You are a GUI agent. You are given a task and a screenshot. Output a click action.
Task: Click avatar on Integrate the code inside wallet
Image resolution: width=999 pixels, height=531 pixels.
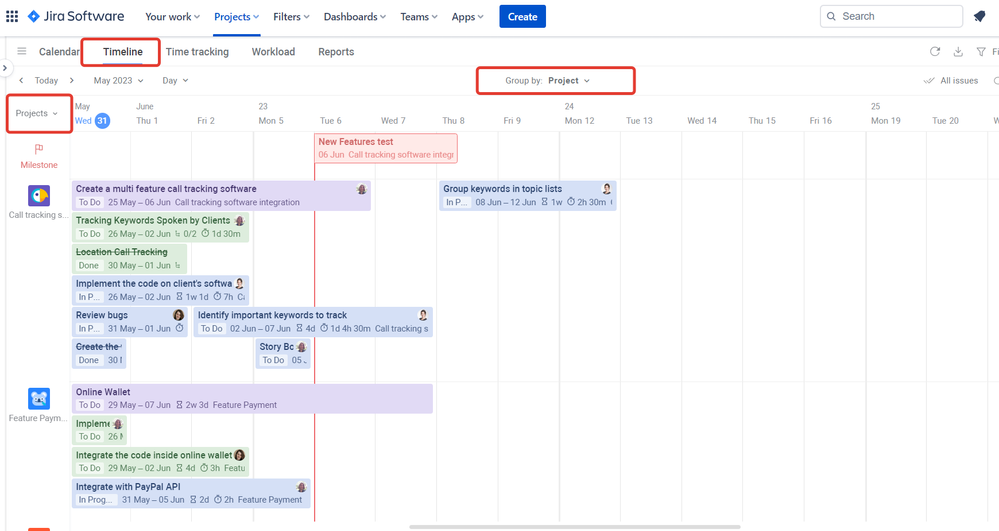click(240, 455)
